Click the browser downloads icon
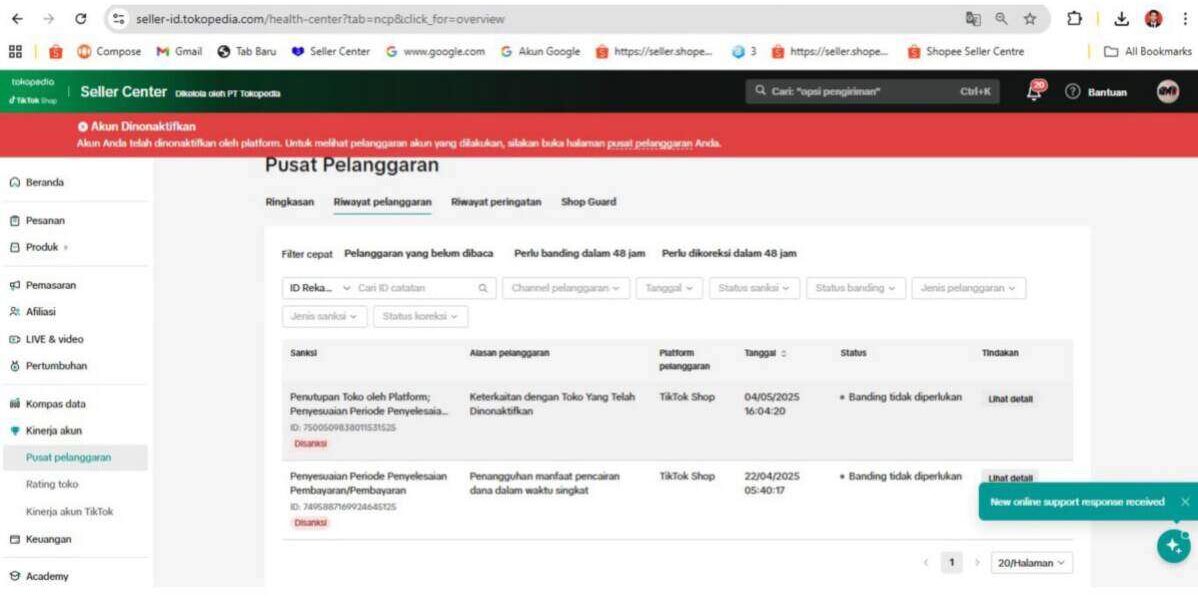The image size is (1198, 602). (x=1120, y=19)
